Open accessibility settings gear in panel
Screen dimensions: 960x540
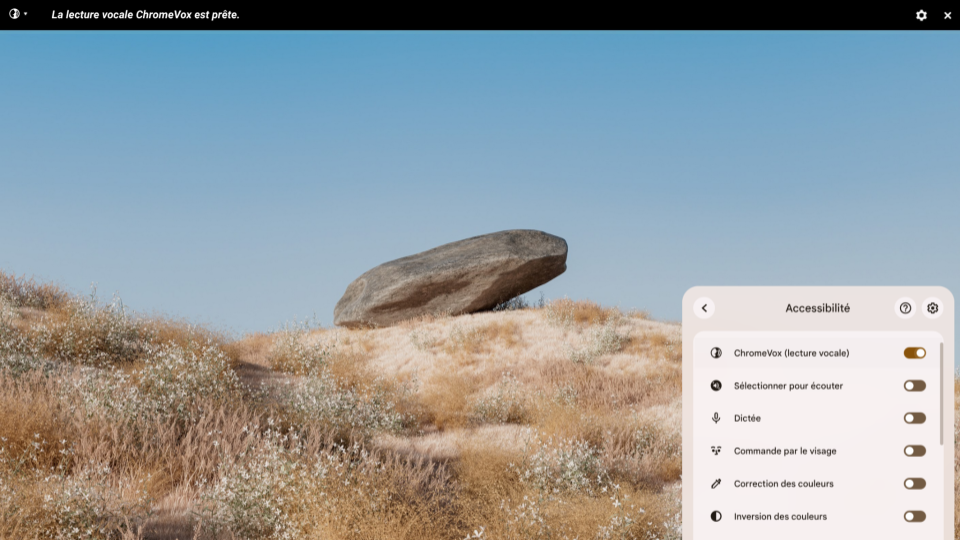932,308
